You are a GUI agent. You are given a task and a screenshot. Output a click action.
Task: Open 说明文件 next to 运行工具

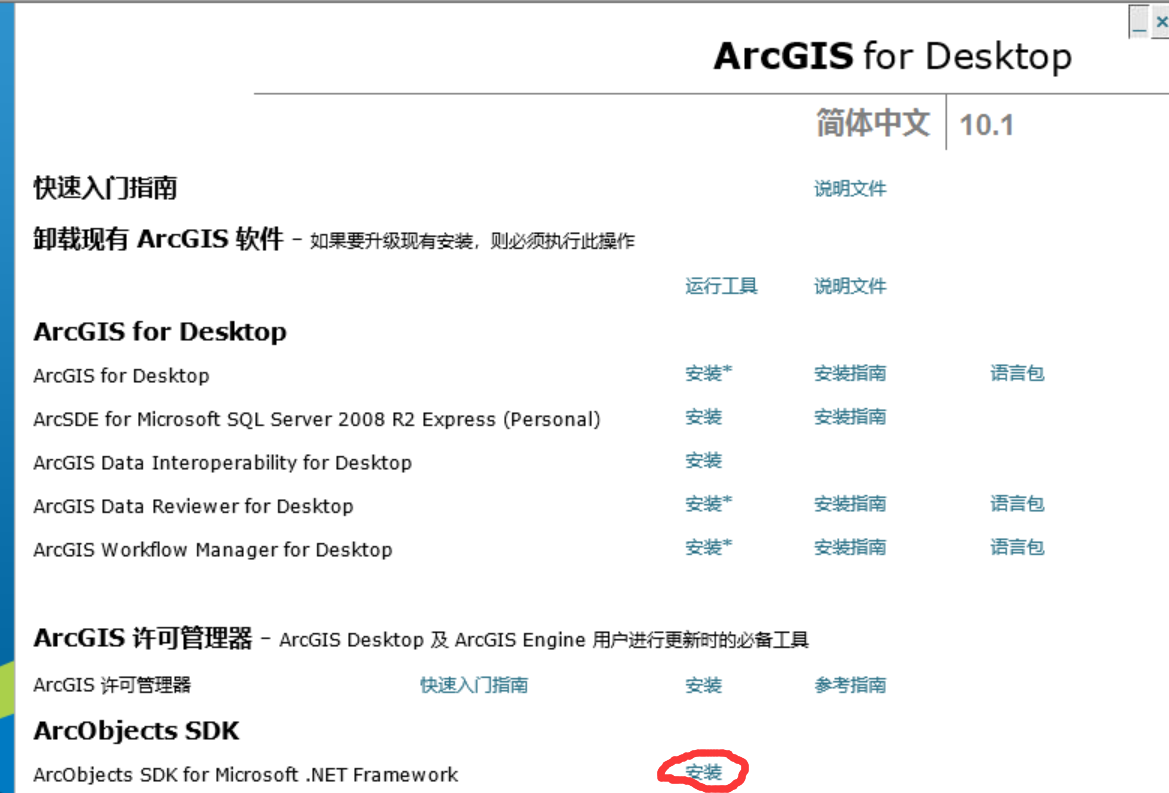850,286
